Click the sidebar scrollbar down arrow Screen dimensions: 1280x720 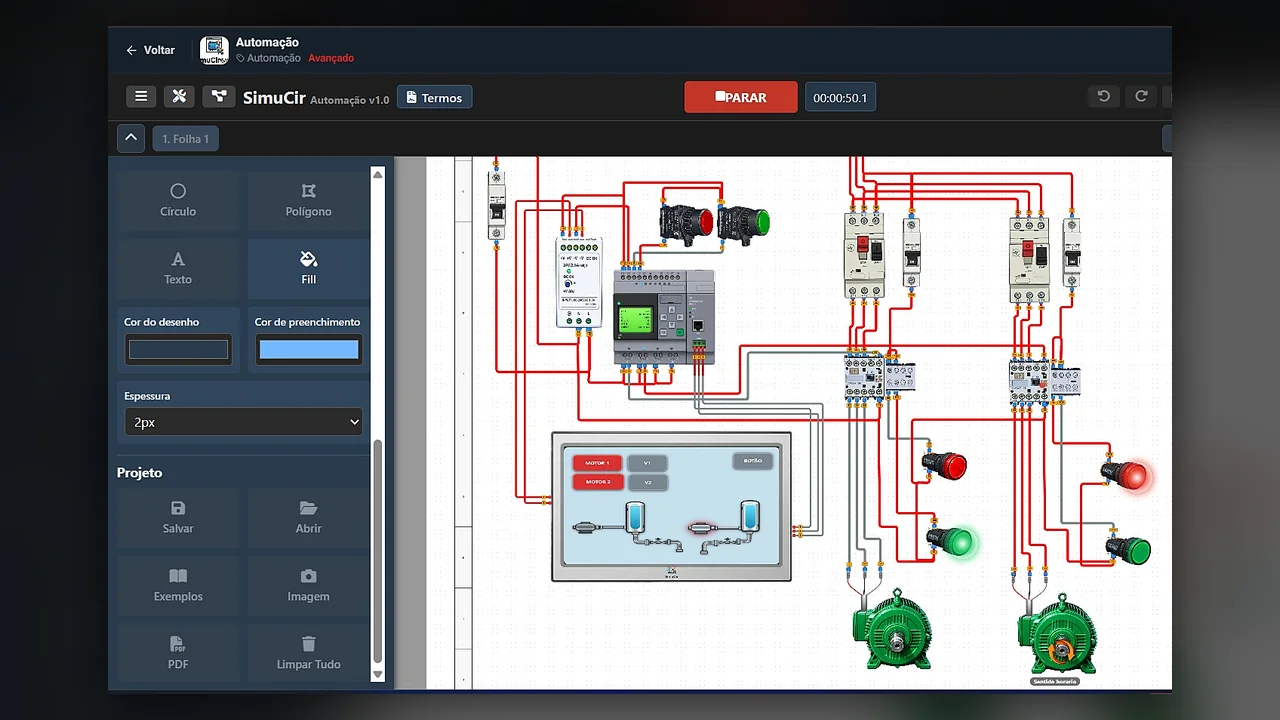tap(378, 675)
